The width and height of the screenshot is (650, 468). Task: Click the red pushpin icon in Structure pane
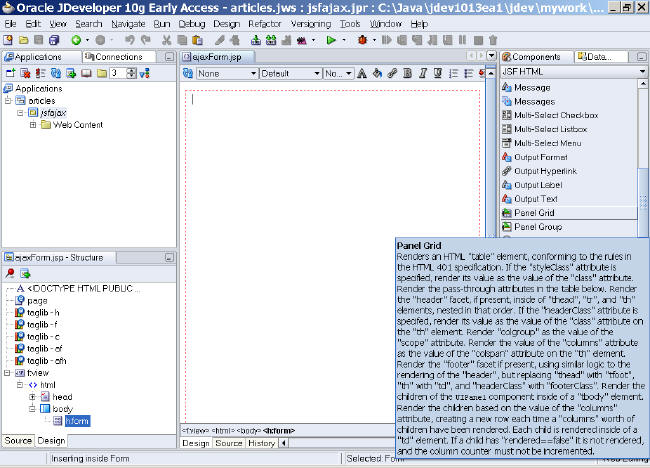[x=10, y=273]
